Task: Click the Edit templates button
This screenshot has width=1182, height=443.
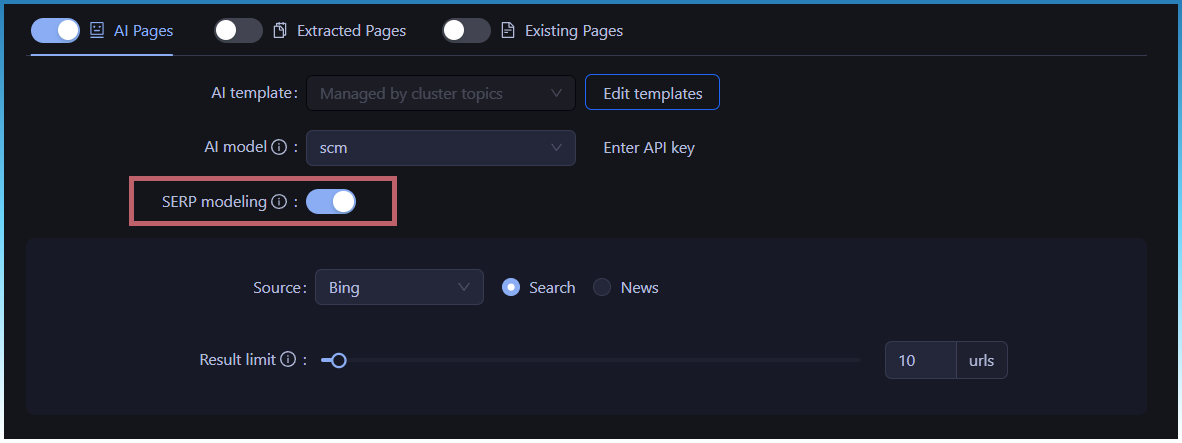Action: 652,94
